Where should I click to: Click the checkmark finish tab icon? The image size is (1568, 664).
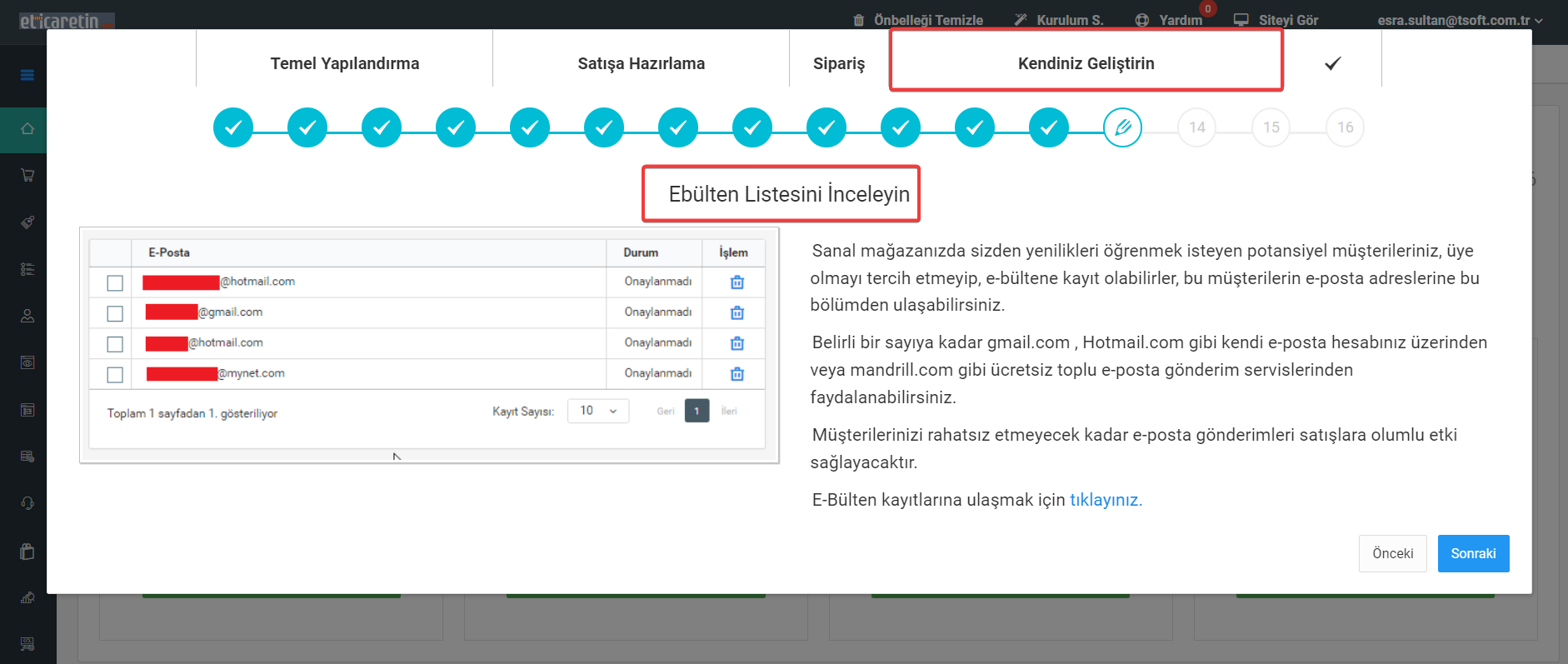pos(1332,63)
